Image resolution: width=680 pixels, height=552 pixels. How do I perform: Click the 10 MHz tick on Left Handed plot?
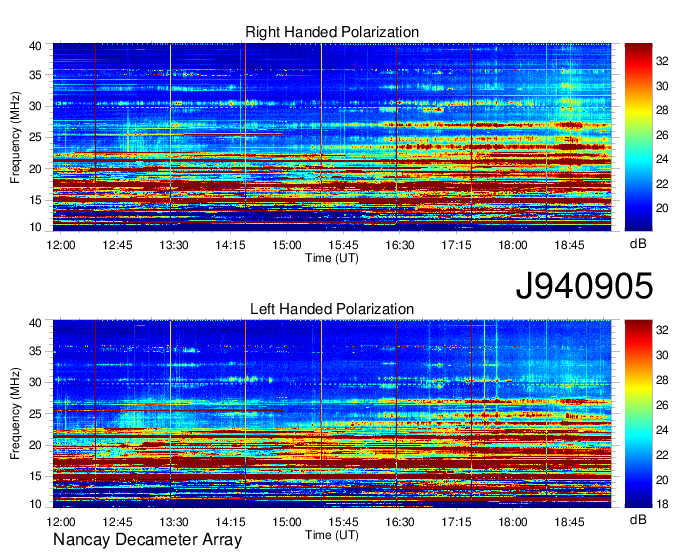(35, 504)
